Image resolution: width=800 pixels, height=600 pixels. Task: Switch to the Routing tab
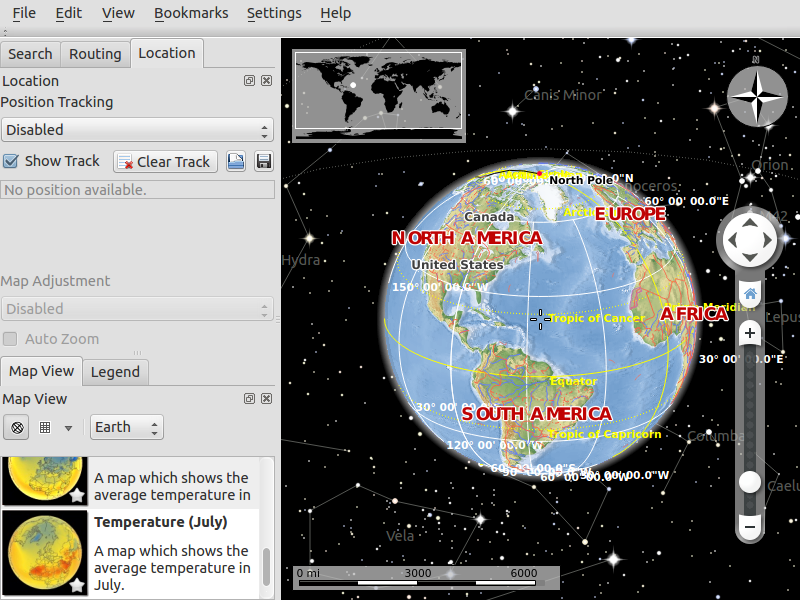95,54
